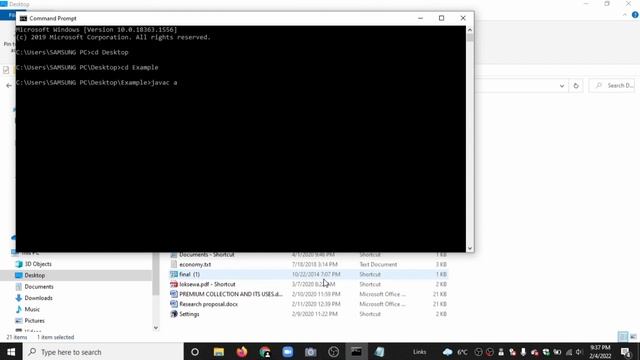Click Text Document type of economy.txt
The image size is (640, 360).
378,264
